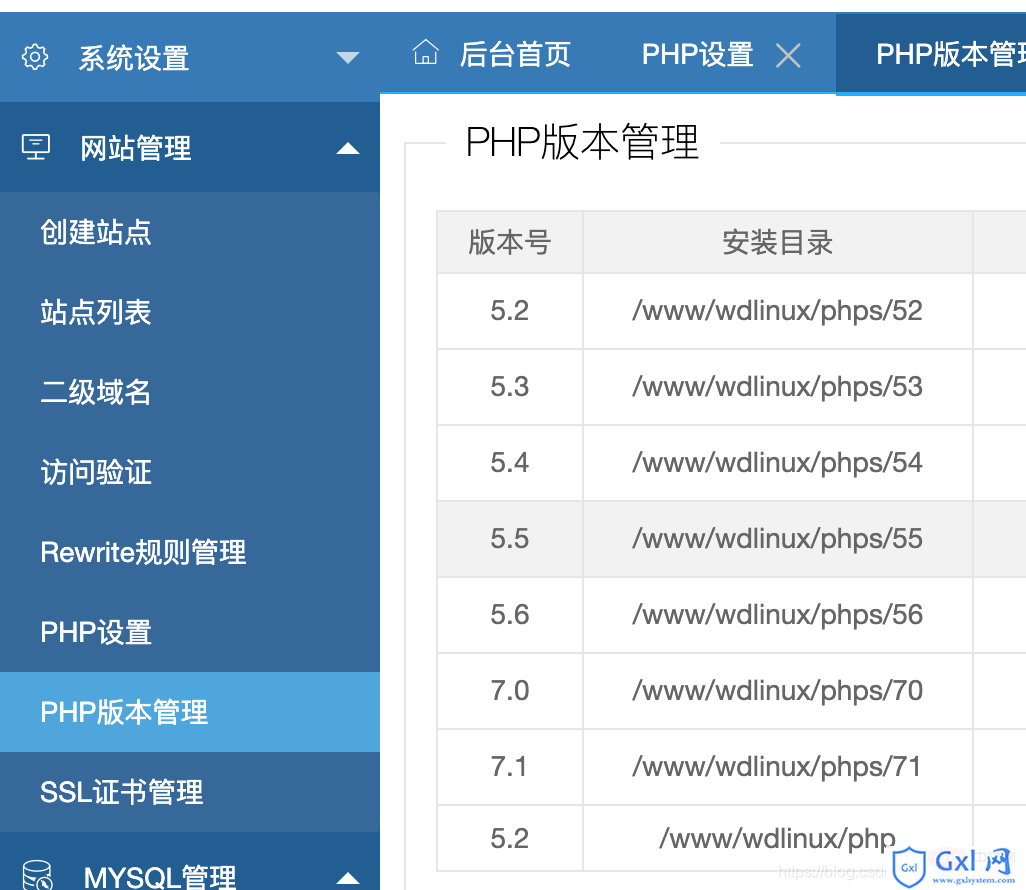Click version cell 5.6
1026x890 pixels.
click(510, 614)
